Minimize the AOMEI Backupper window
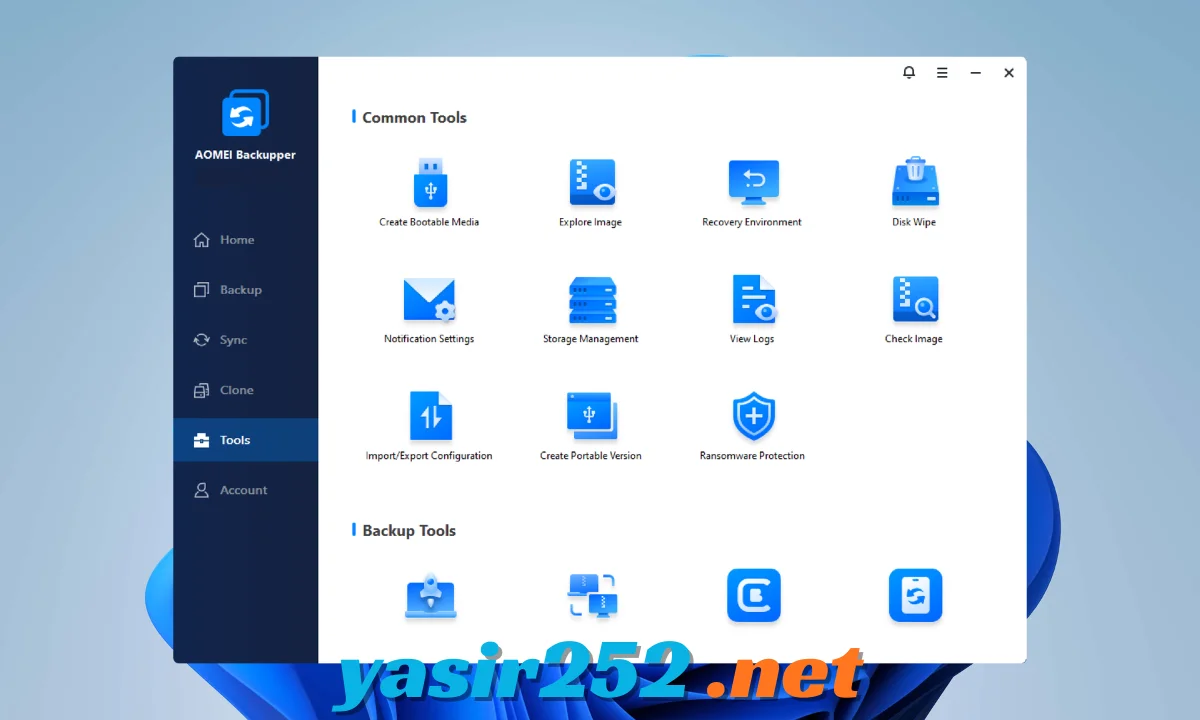The image size is (1200, 720). tap(975, 73)
